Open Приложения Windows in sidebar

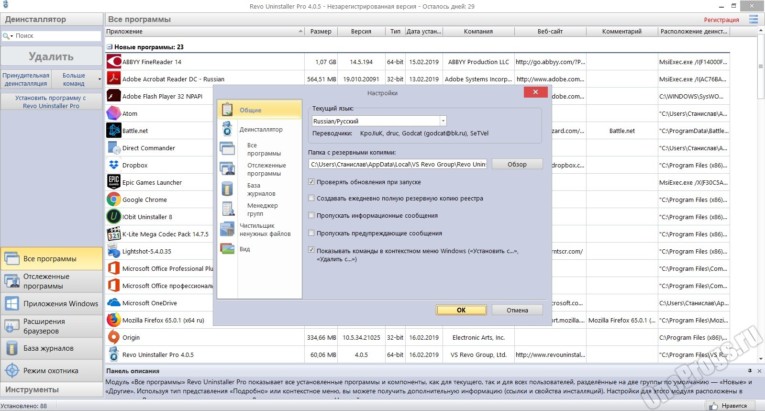pos(51,304)
